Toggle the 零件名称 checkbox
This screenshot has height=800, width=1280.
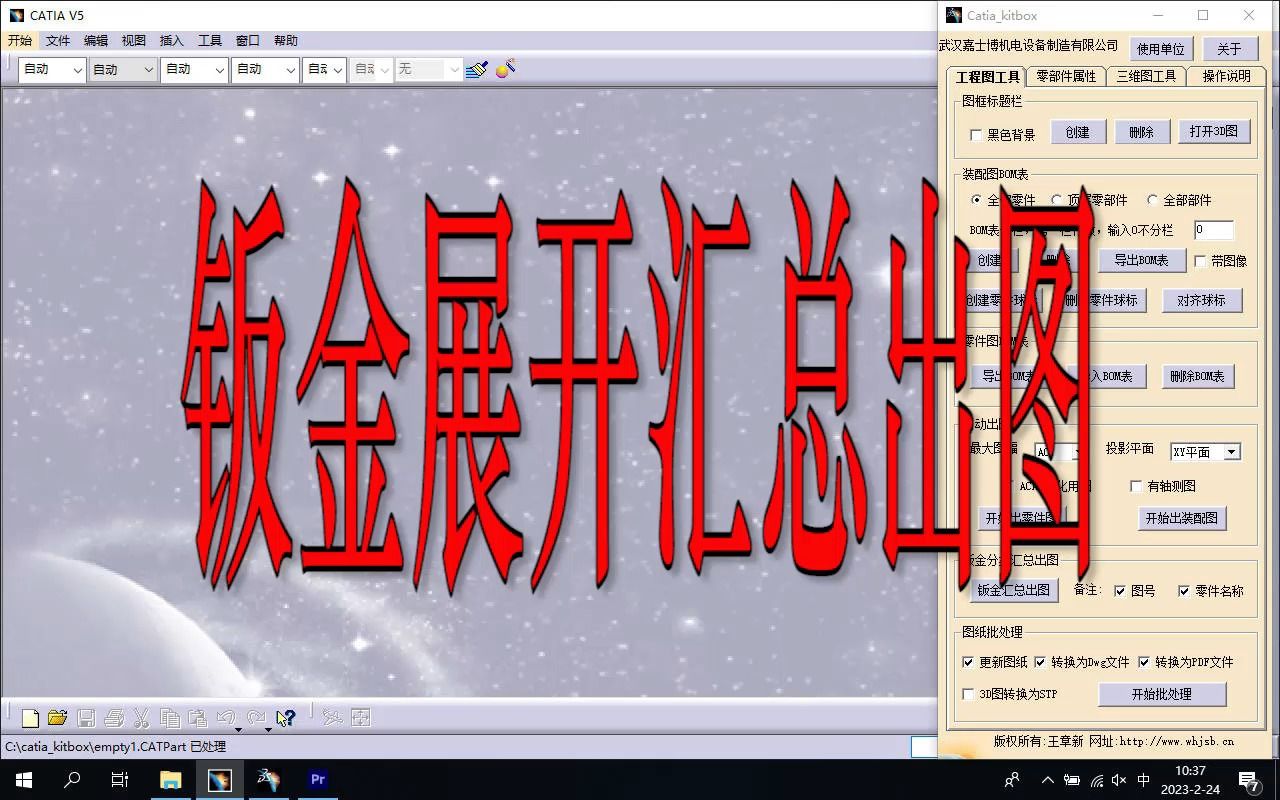(1184, 591)
